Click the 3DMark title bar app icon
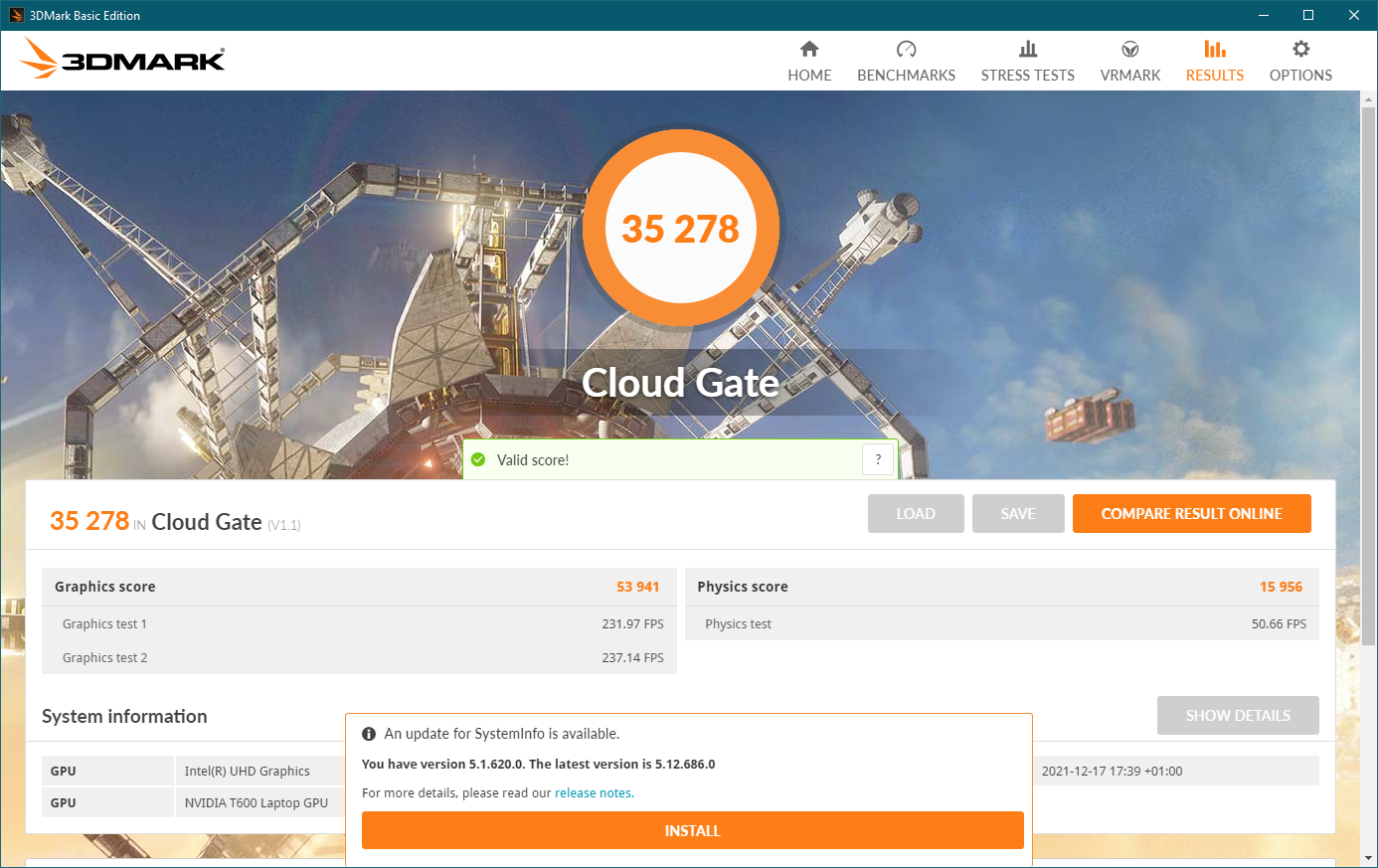This screenshot has width=1378, height=868. pyautogui.click(x=16, y=15)
